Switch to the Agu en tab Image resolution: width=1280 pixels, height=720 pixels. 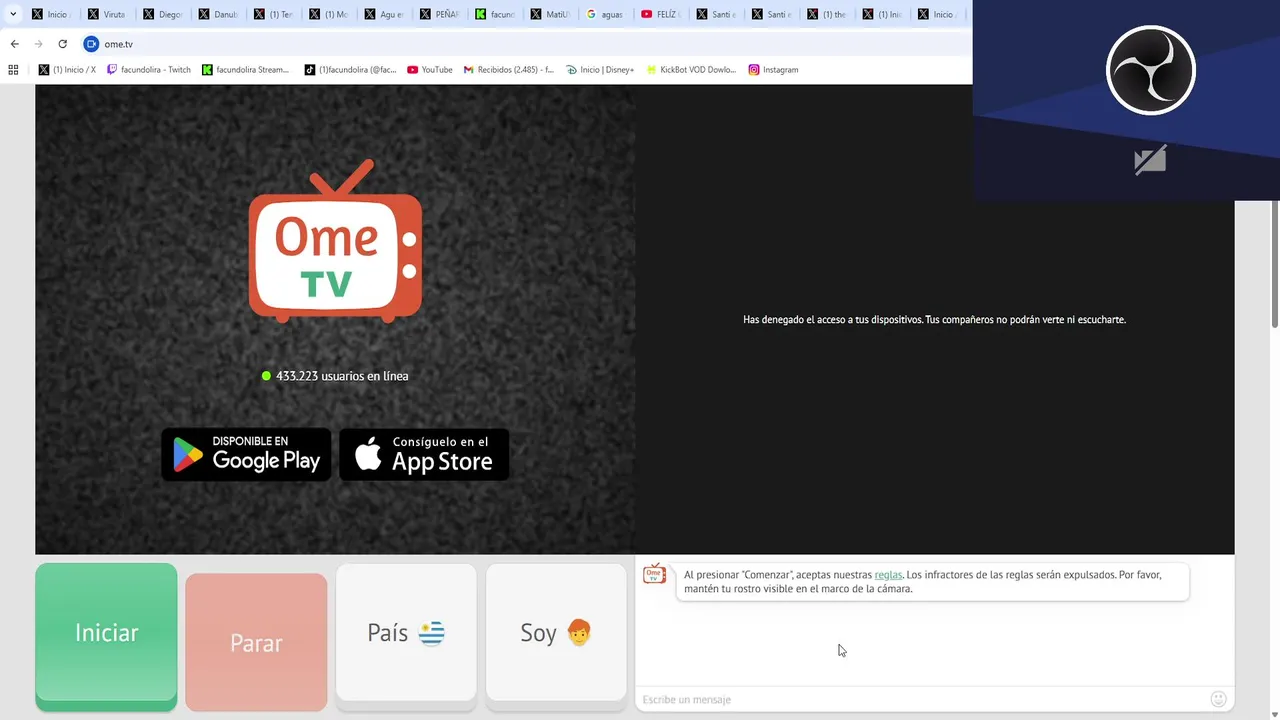tap(383, 14)
